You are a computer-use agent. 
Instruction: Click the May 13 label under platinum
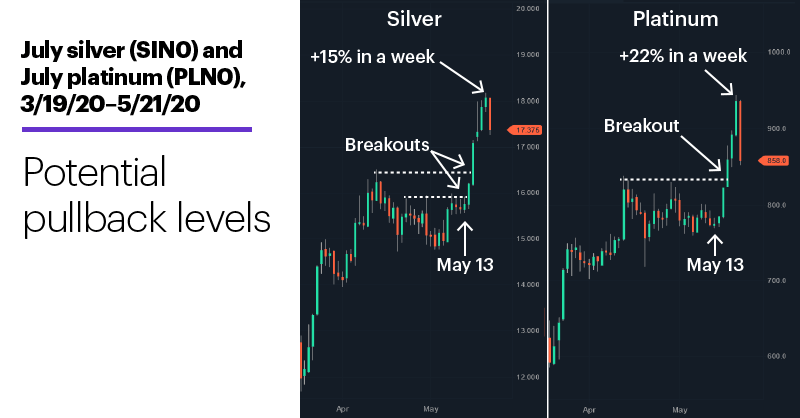coord(715,264)
